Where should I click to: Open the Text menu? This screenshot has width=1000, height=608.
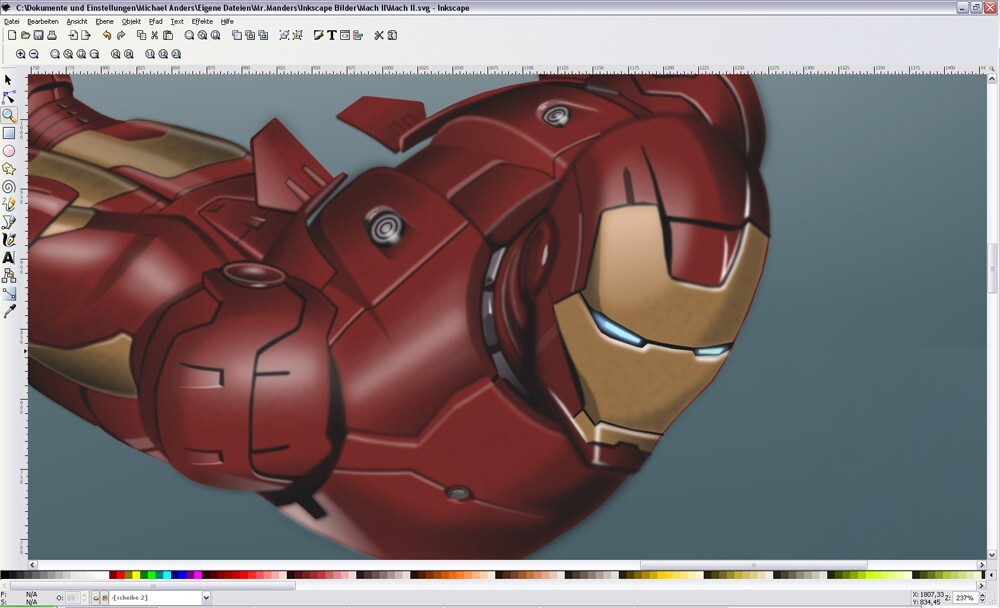tap(177, 22)
